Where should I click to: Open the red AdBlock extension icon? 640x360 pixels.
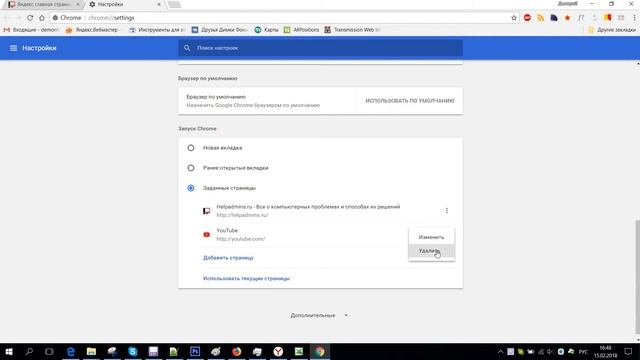tap(527, 18)
